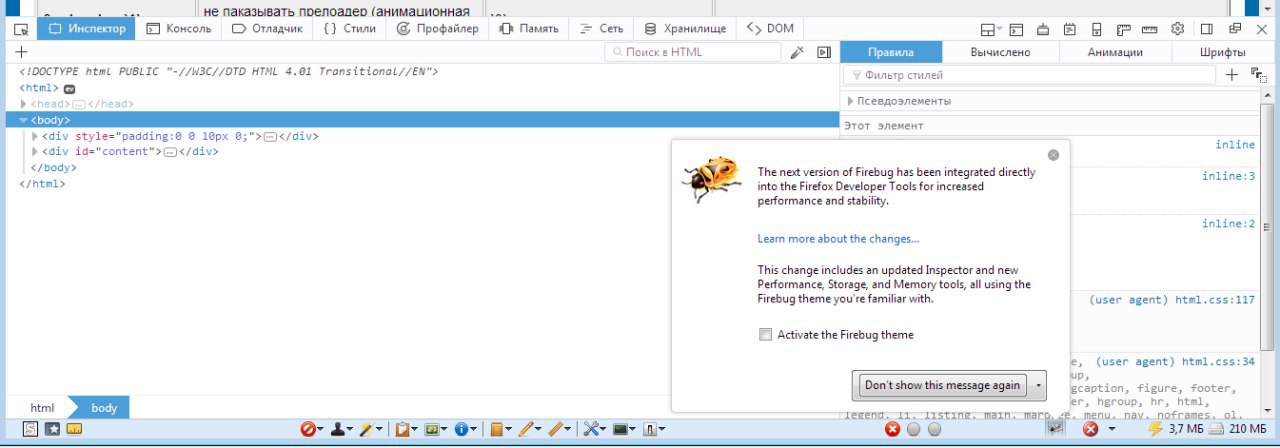Toggle pseudo-class panel icon
This screenshot has height=448, width=1280.
click(1258, 75)
